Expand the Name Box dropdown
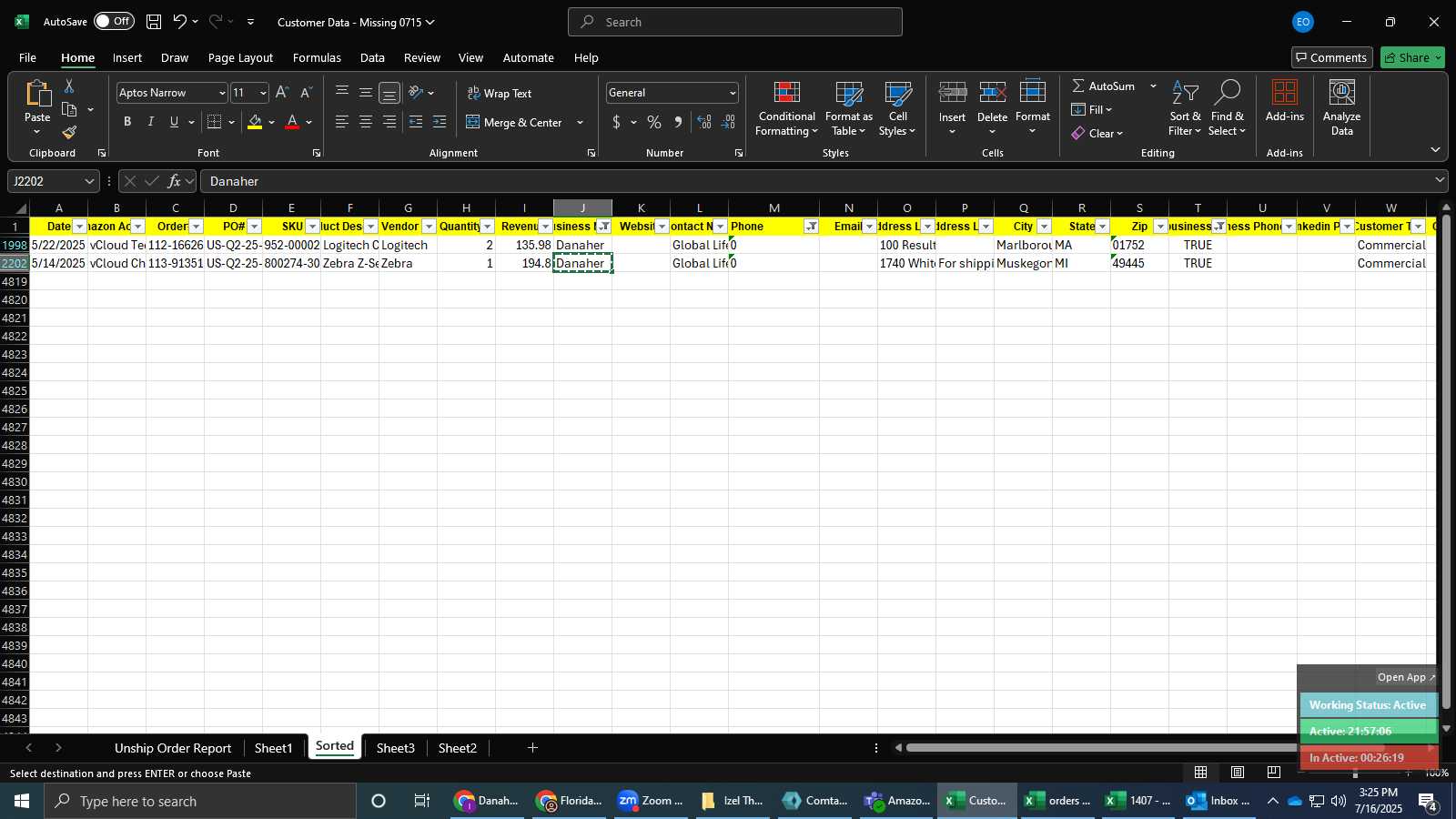Viewport: 1456px width, 819px height. pyautogui.click(x=89, y=181)
